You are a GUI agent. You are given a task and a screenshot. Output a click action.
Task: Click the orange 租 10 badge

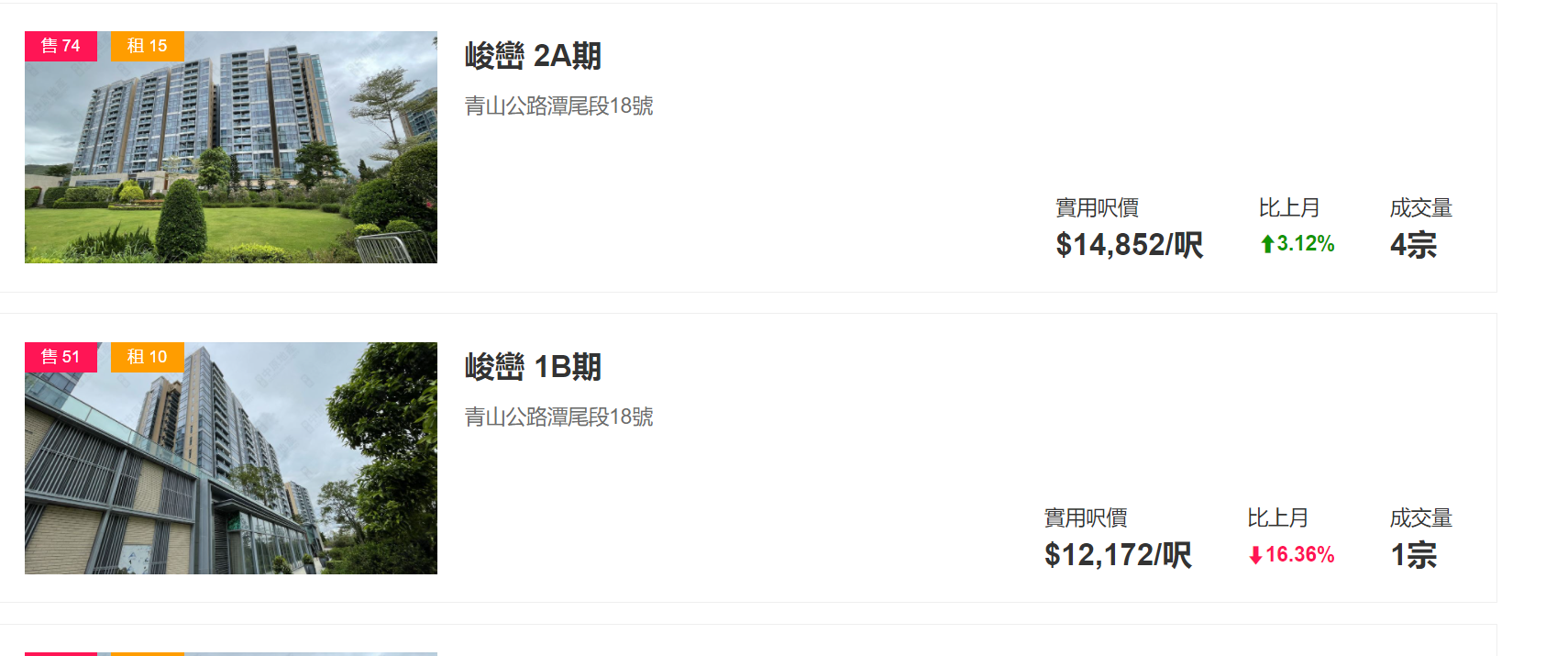(x=147, y=357)
